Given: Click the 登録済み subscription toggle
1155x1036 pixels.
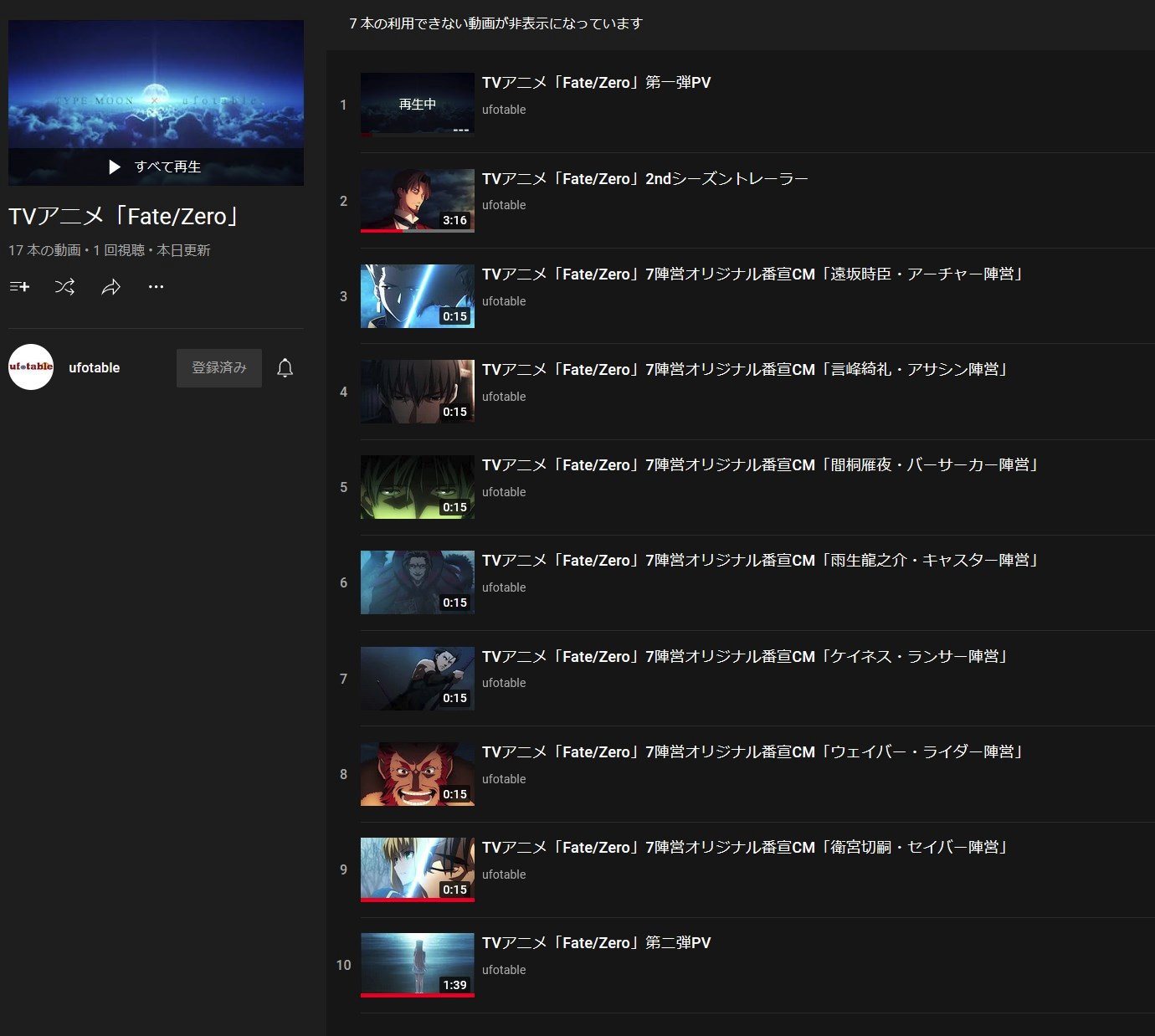Looking at the screenshot, I should coord(218,367).
